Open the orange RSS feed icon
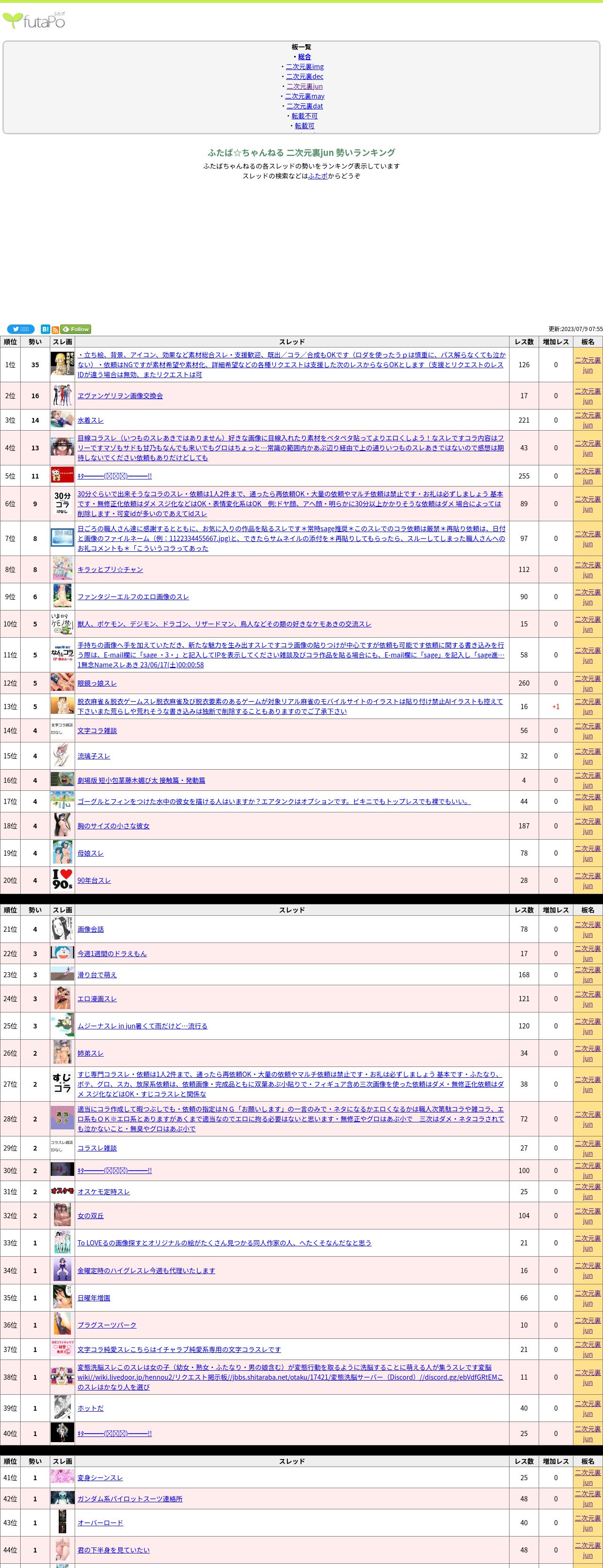Viewport: 603px width, 1568px height. [x=55, y=329]
